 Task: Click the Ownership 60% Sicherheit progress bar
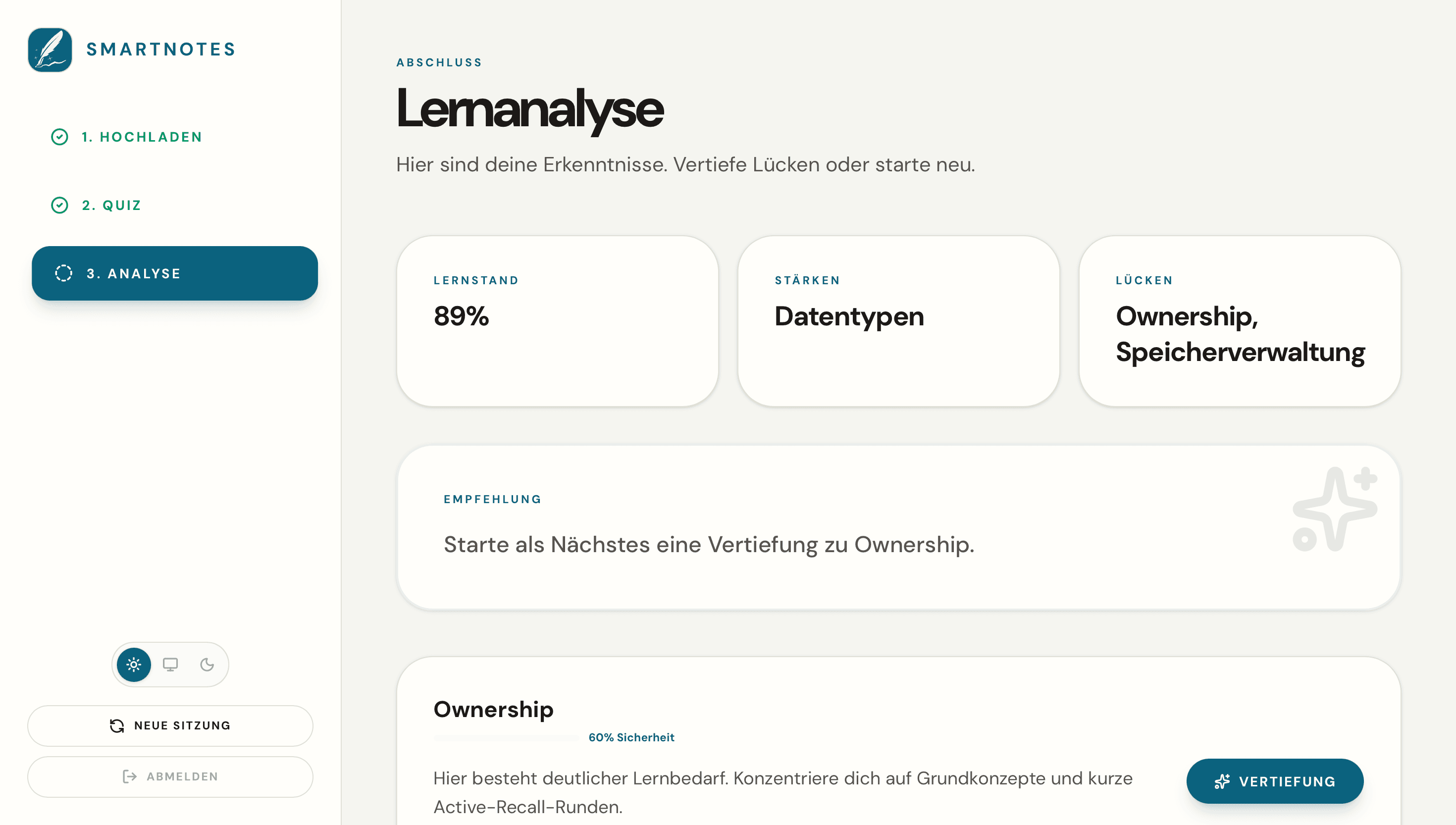(505, 738)
